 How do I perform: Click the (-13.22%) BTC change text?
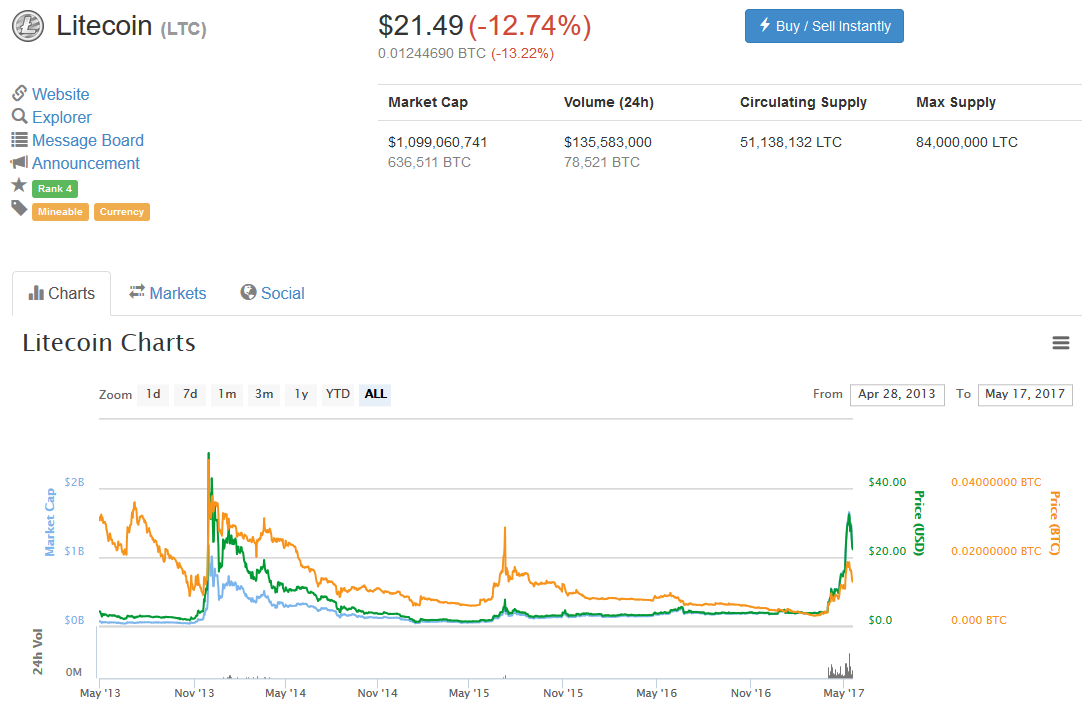pos(522,53)
